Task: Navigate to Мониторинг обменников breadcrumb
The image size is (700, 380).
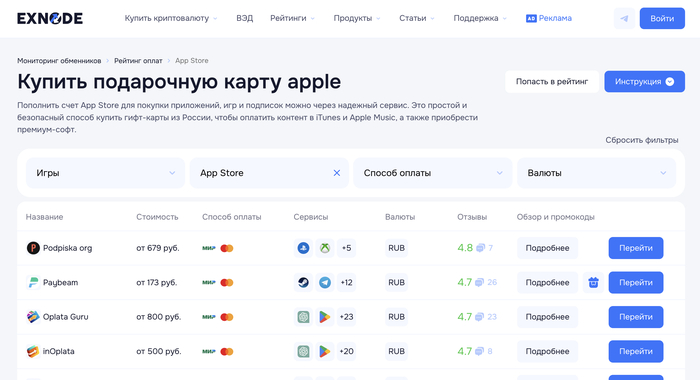Action: tap(59, 61)
